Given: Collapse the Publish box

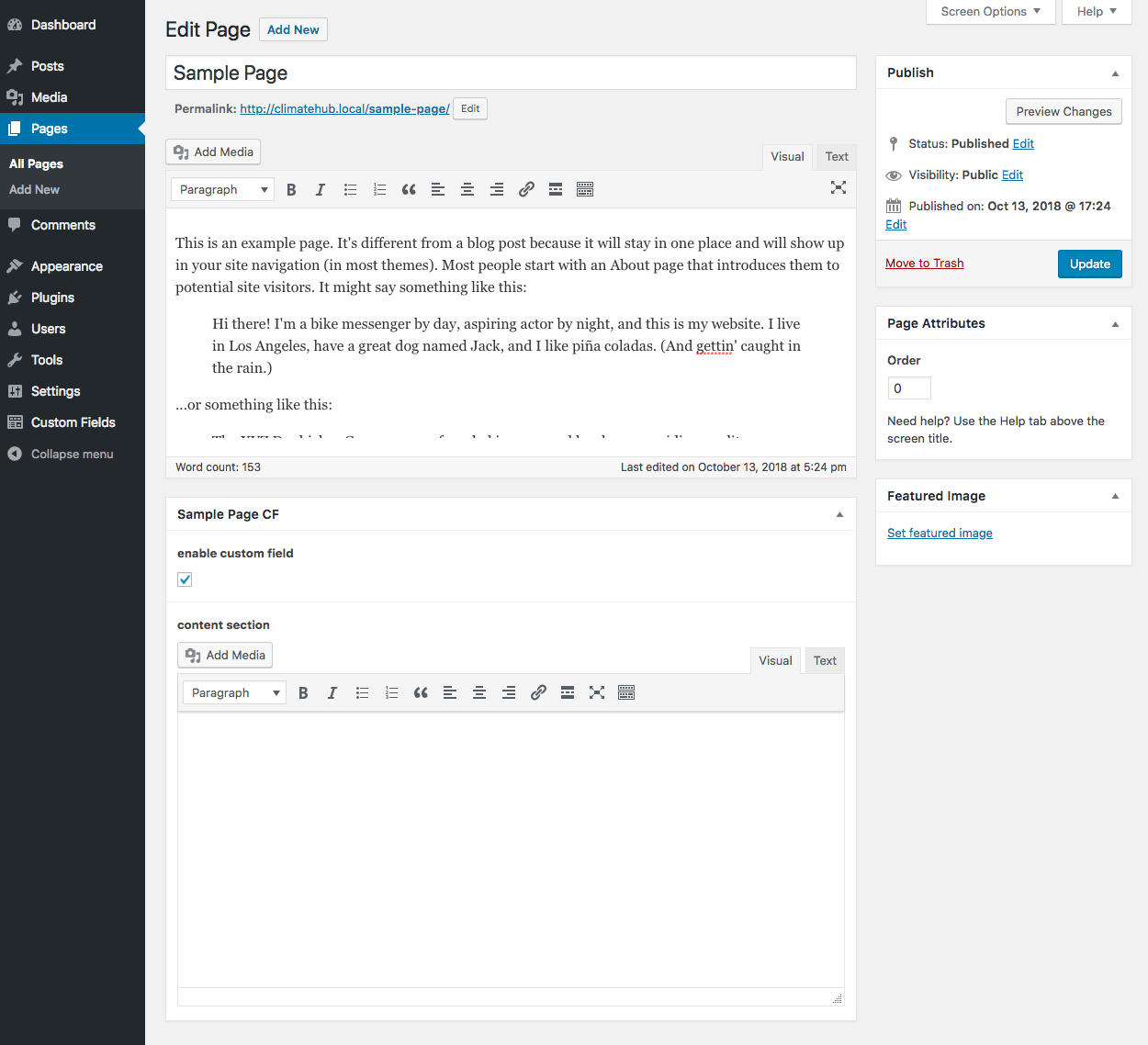Looking at the screenshot, I should pyautogui.click(x=1115, y=73).
